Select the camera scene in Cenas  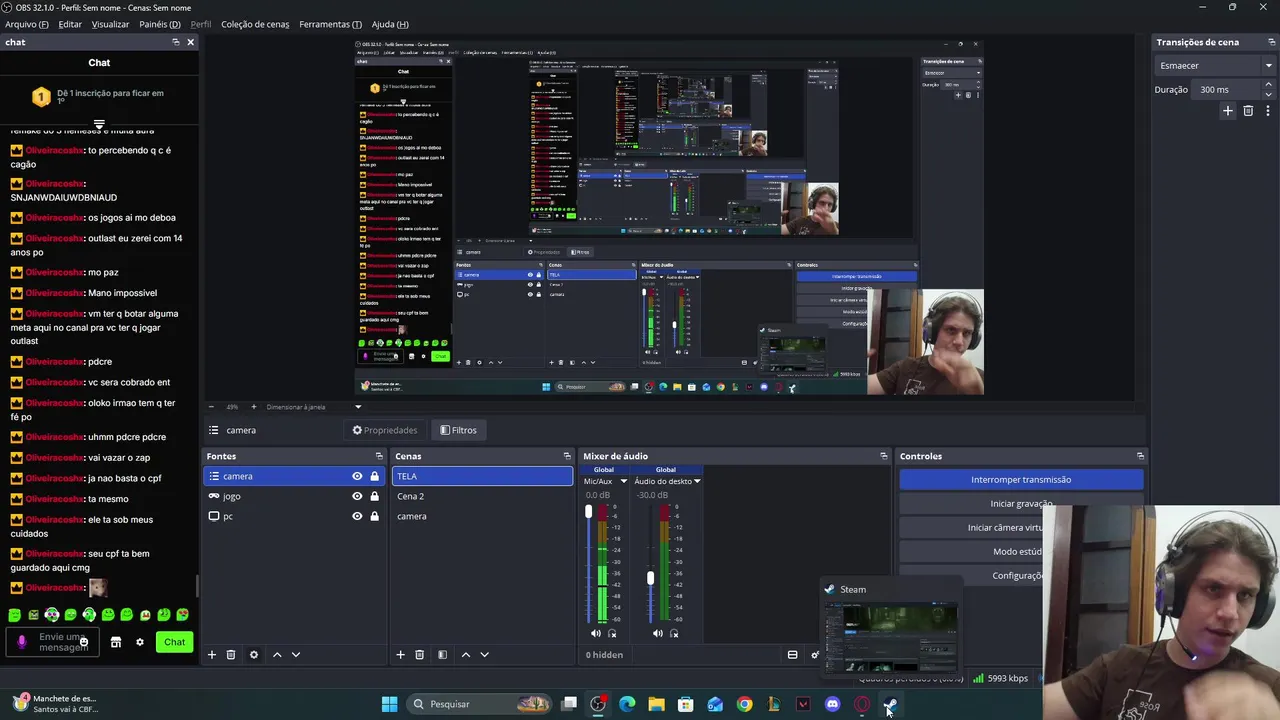coord(482,516)
